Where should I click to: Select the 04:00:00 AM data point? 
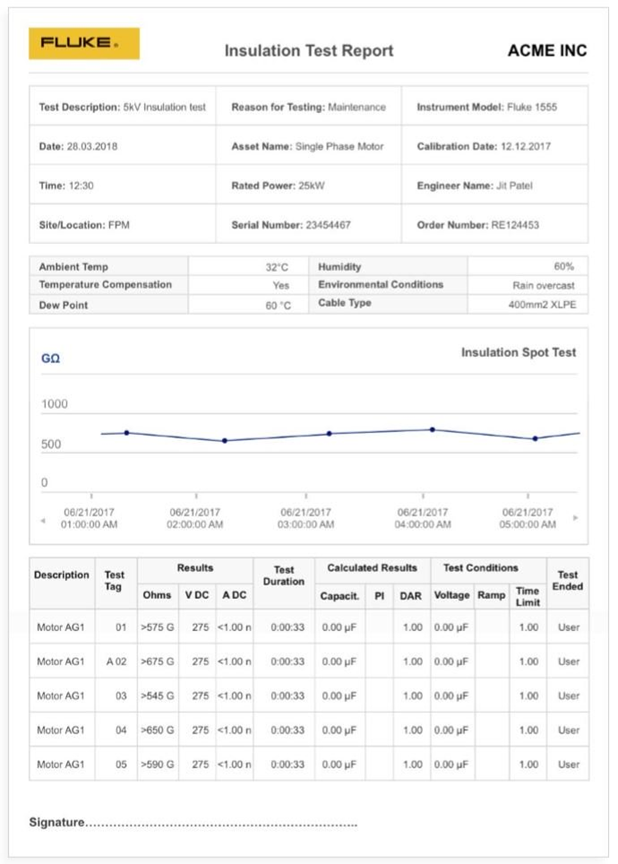click(x=432, y=429)
